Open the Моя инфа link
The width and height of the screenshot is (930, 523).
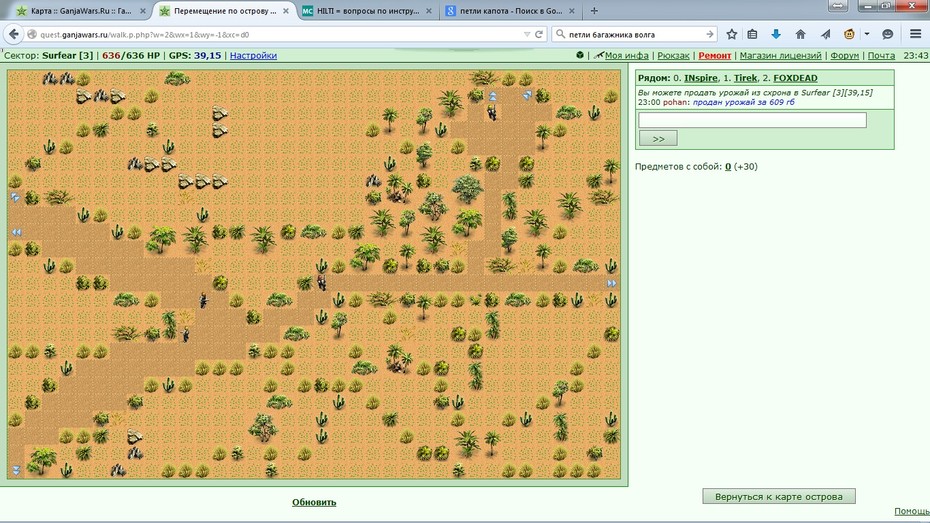coord(626,55)
